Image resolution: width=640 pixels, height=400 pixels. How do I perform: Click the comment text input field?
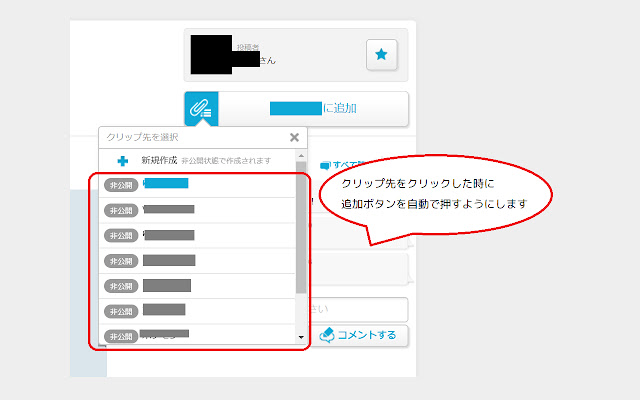pos(359,309)
